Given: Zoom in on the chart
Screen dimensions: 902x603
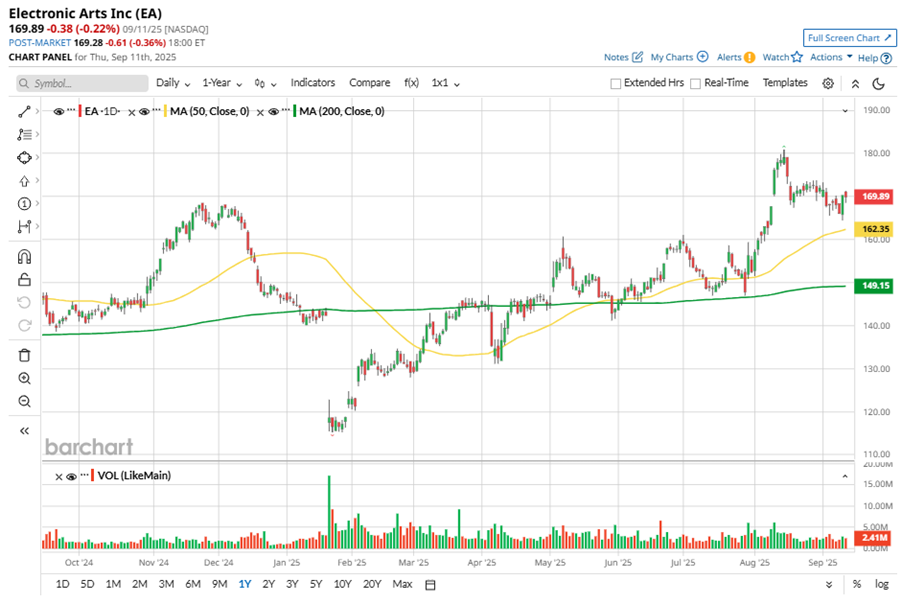Looking at the screenshot, I should click(24, 379).
